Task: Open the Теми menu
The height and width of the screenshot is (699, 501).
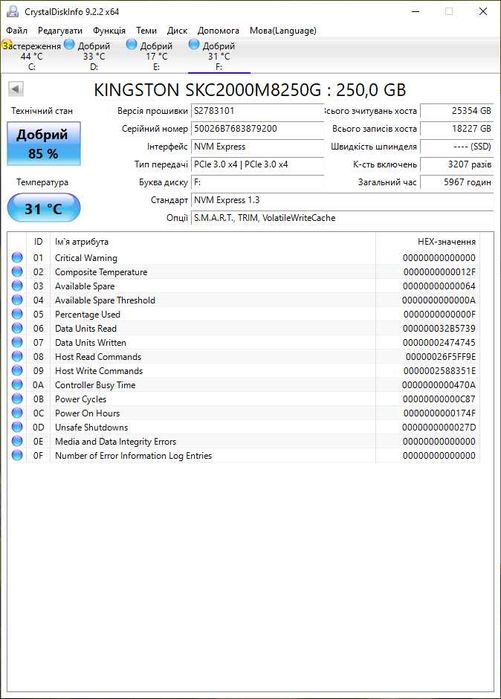Action: [x=146, y=31]
